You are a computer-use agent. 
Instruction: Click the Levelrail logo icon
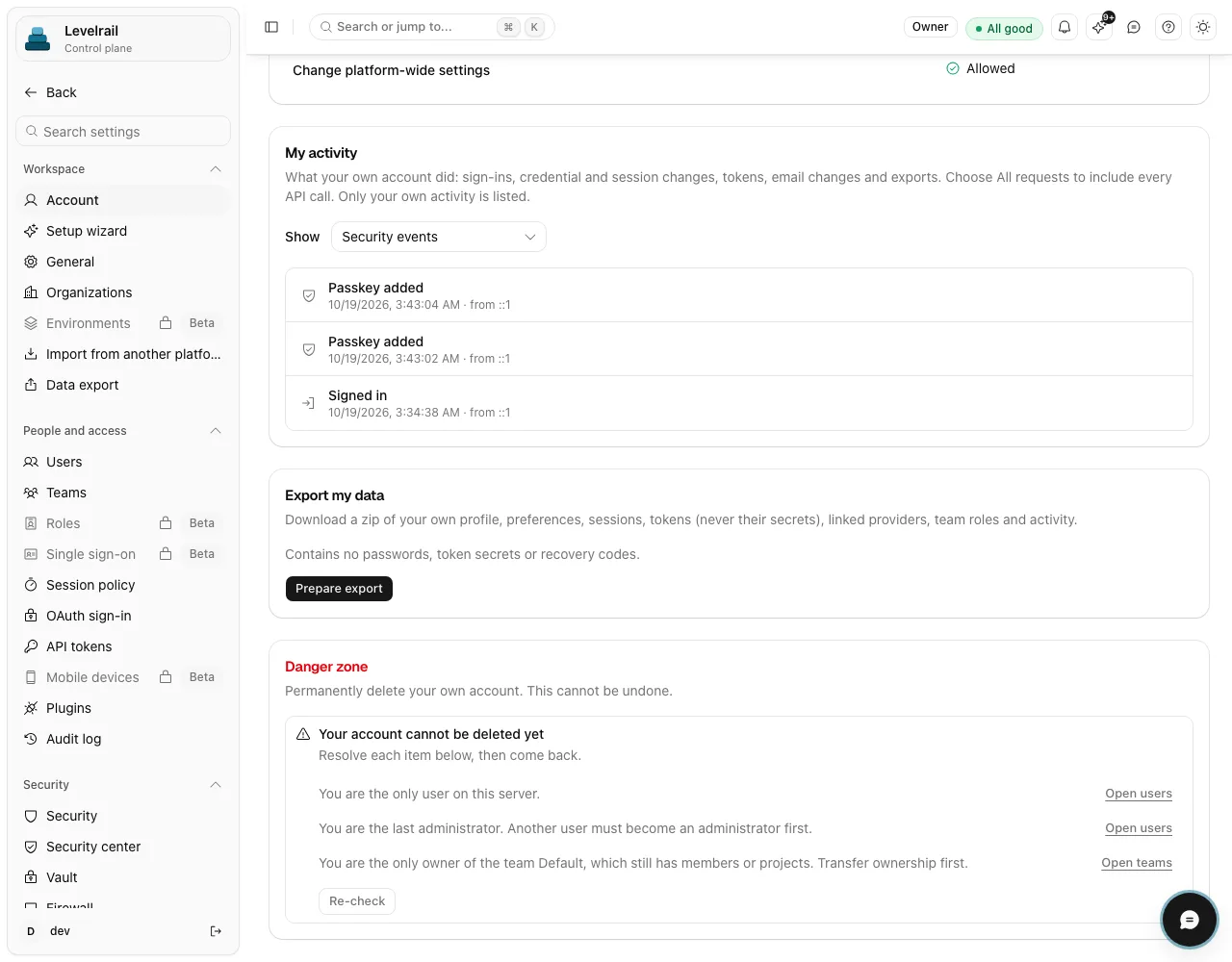coord(38,38)
